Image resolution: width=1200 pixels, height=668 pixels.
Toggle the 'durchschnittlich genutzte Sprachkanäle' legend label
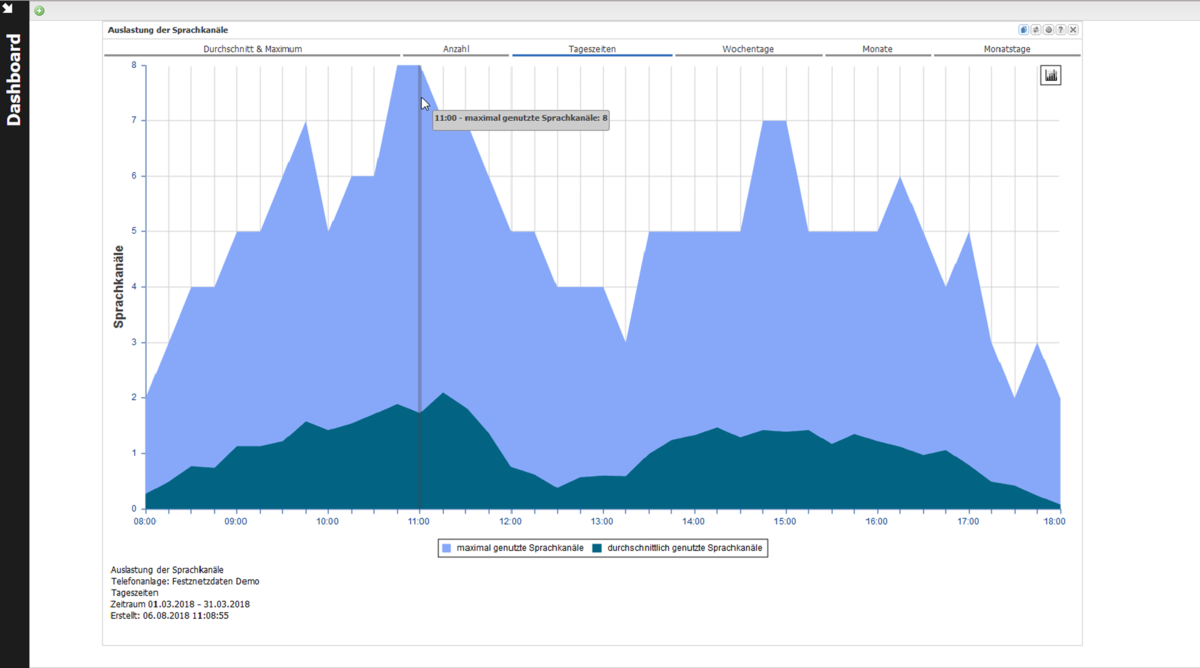[685, 548]
